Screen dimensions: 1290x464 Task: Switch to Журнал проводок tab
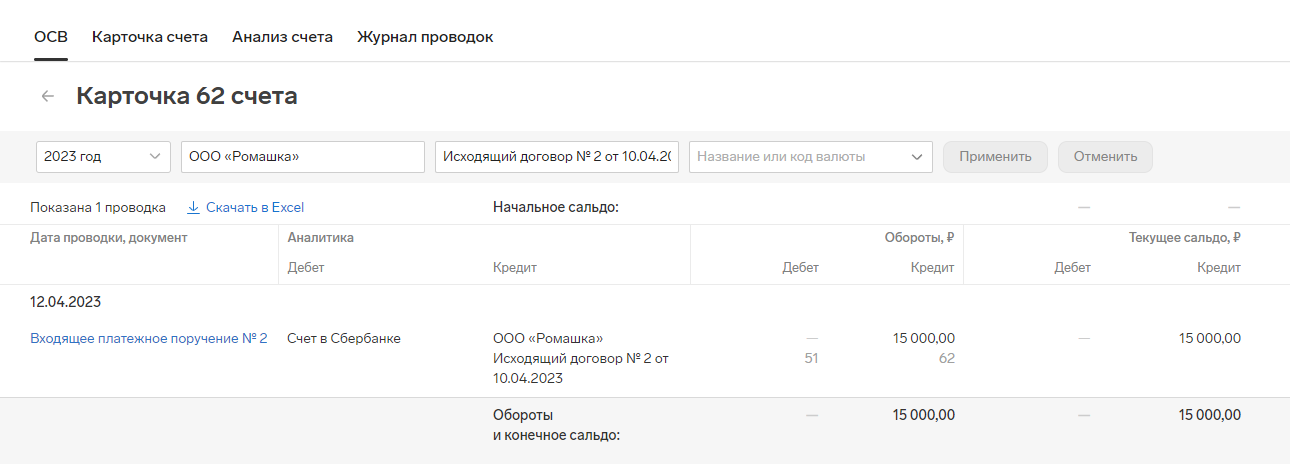coord(425,37)
